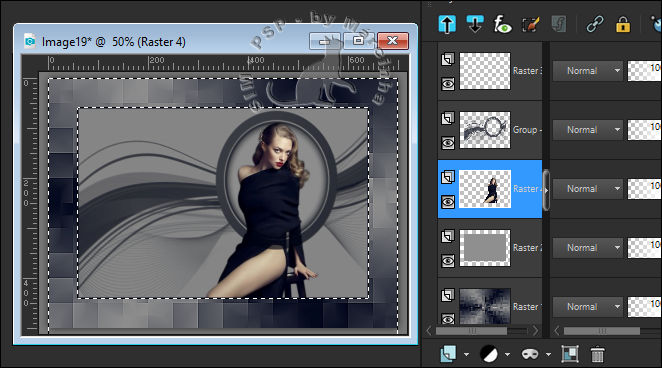
Task: Hide the Raster 3 layer with eye icon
Action: 448,84
